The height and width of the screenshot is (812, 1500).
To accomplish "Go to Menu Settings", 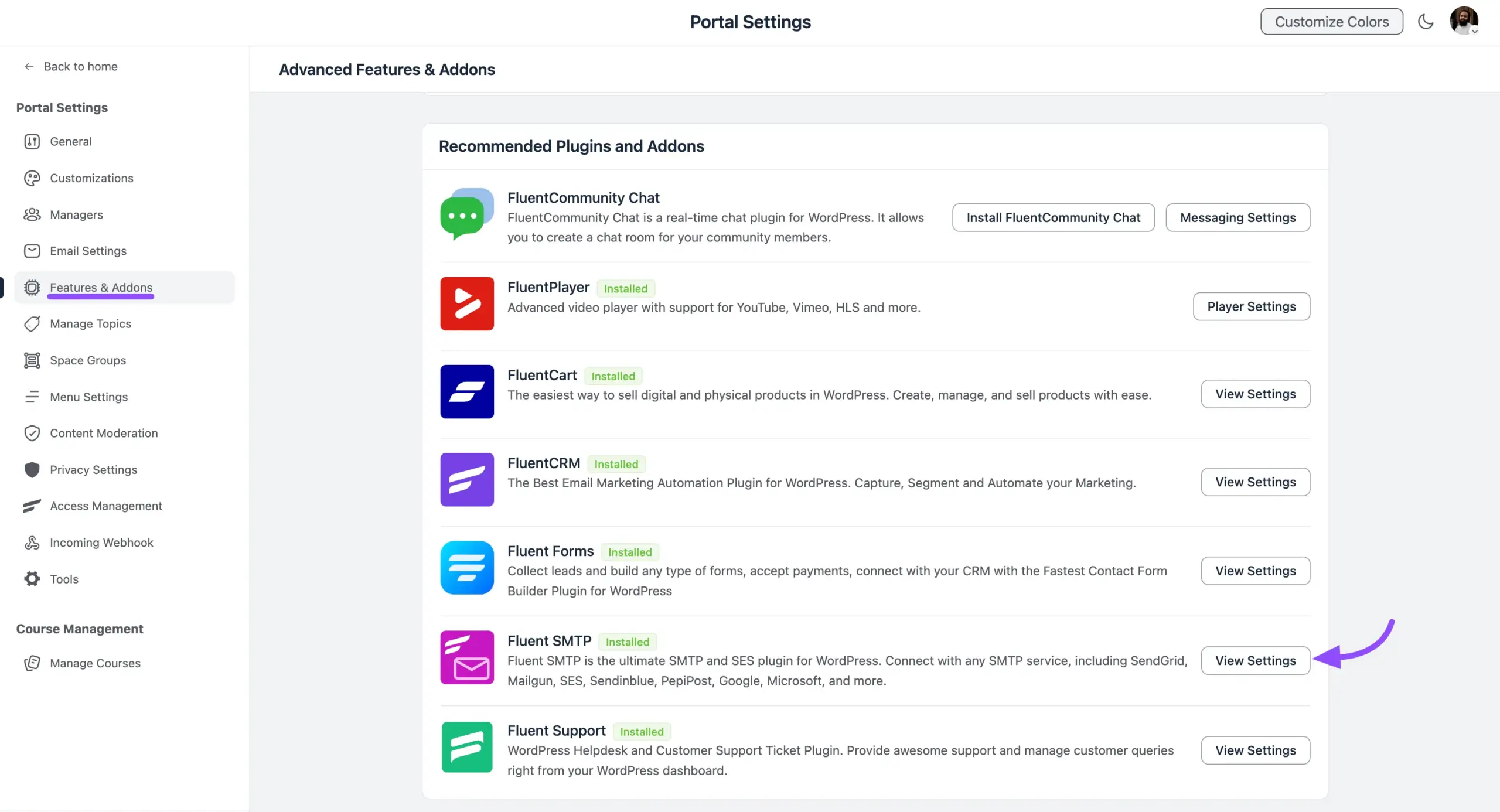I will 124,397.
